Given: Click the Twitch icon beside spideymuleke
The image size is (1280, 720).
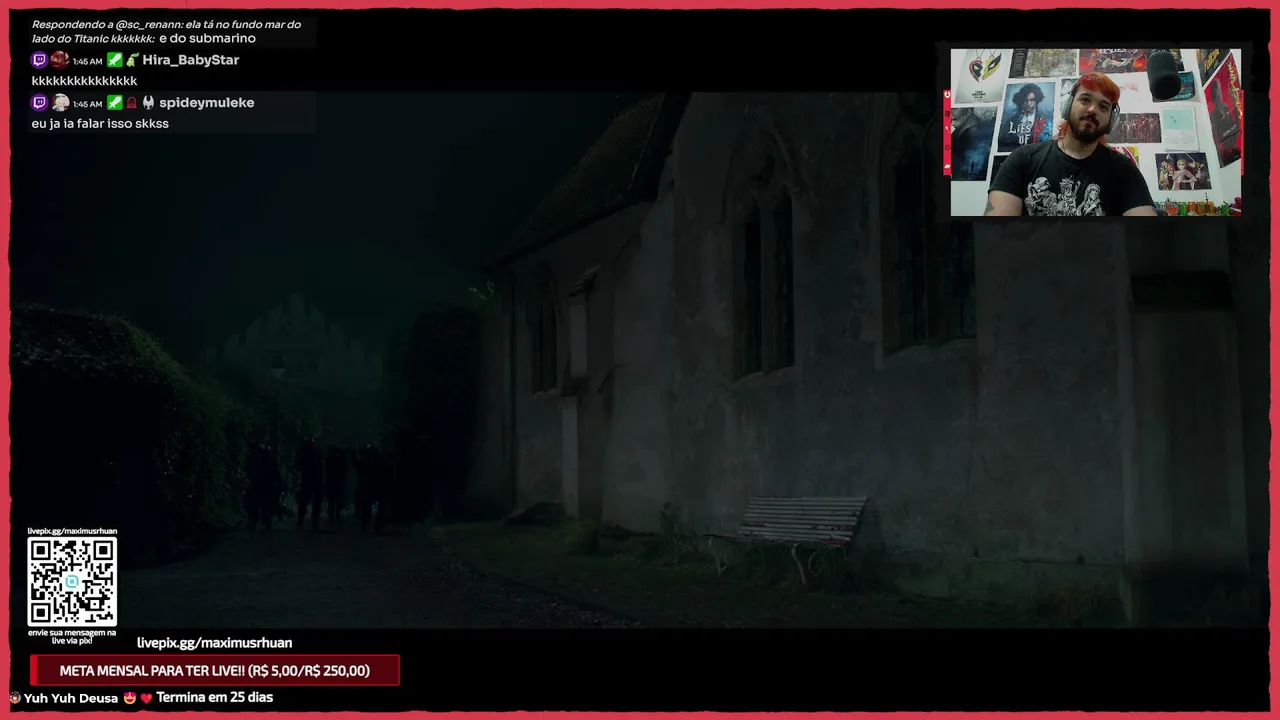Looking at the screenshot, I should click(x=39, y=102).
